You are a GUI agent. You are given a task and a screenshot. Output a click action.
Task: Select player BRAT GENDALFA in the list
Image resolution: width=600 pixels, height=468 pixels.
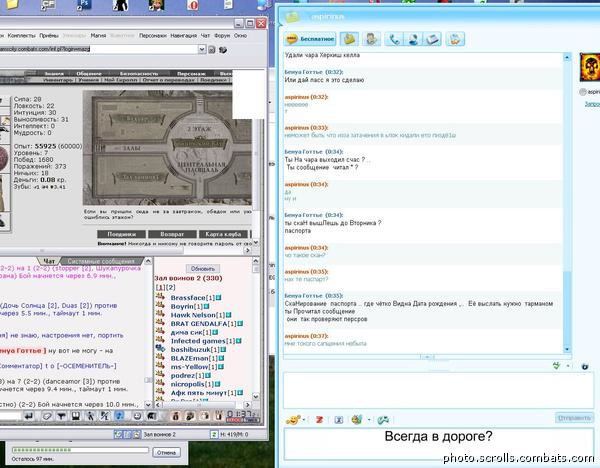[199, 324]
